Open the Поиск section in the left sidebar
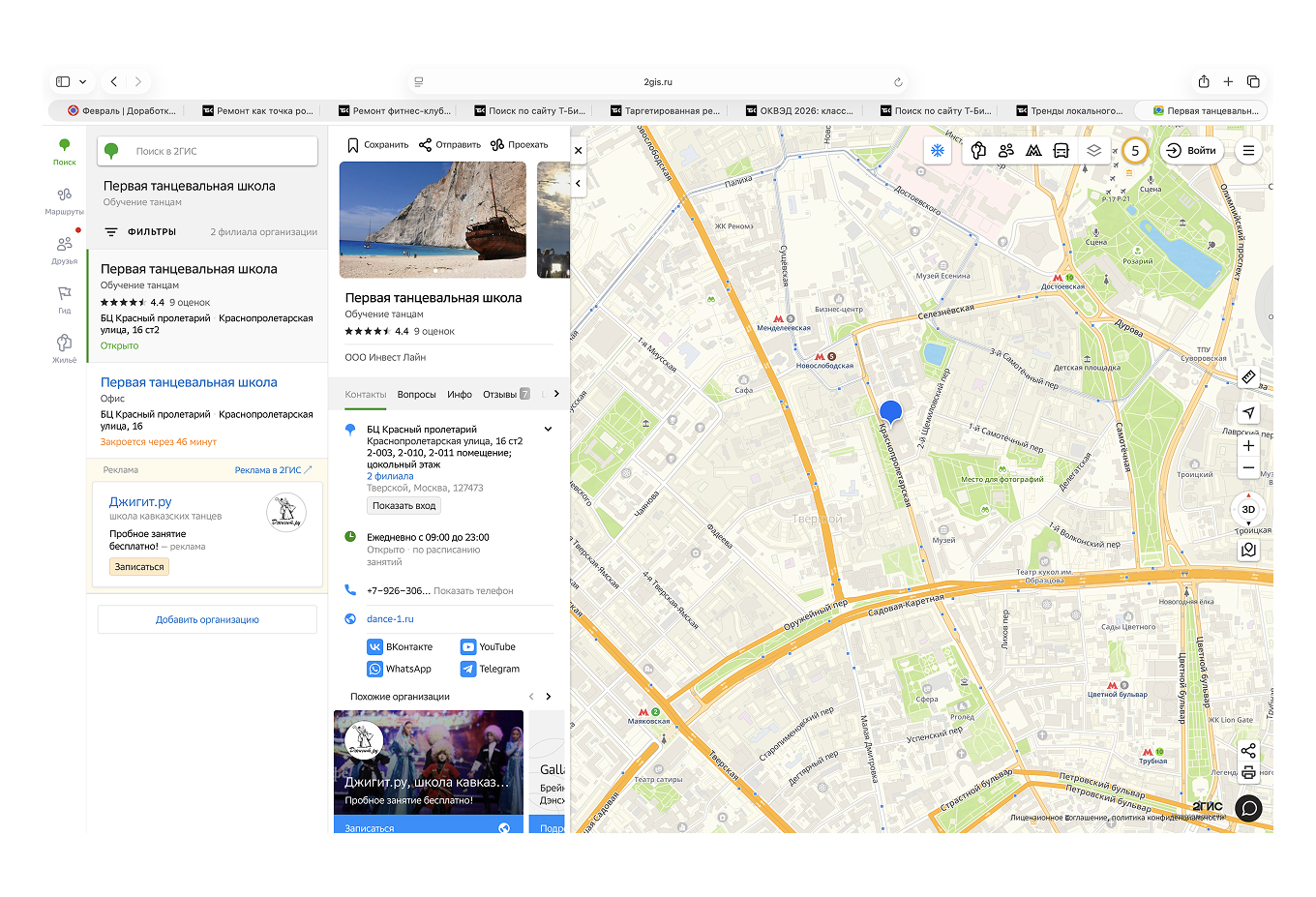Image resolution: width=1316 pixels, height=897 pixels. pyautogui.click(x=64, y=152)
